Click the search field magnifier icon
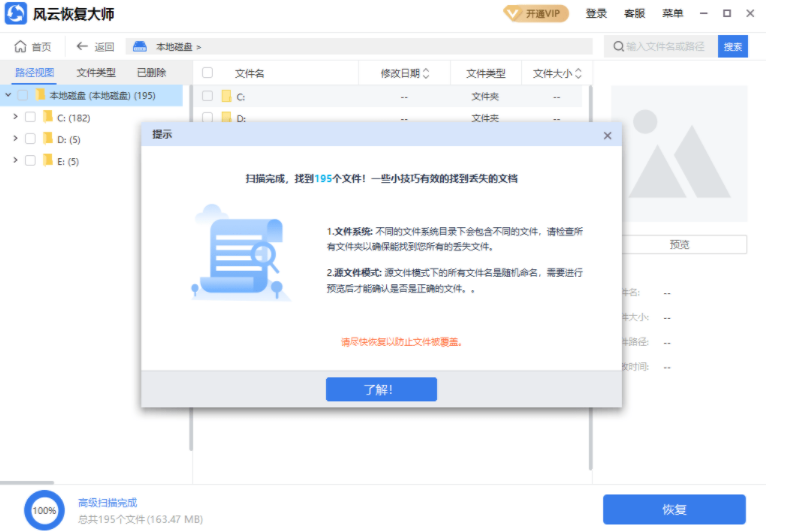The image size is (792, 532). point(618,46)
